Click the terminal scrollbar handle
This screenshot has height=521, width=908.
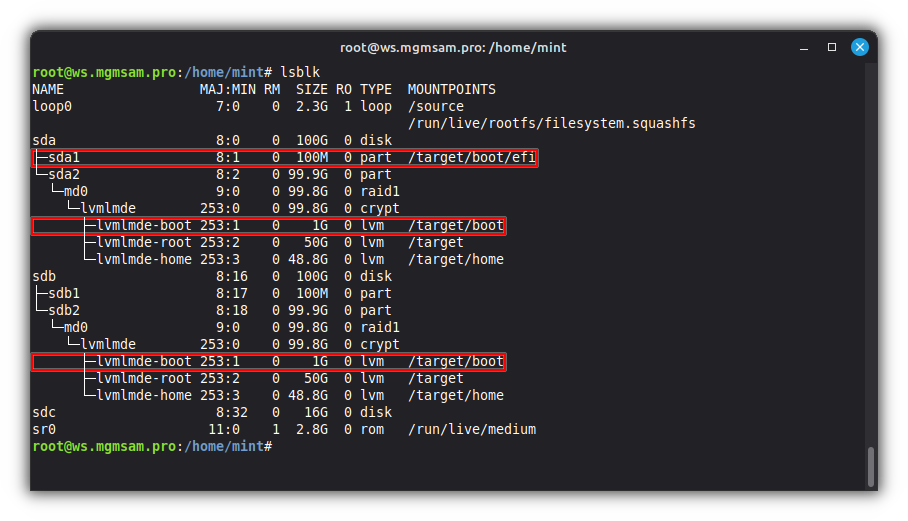[871, 465]
